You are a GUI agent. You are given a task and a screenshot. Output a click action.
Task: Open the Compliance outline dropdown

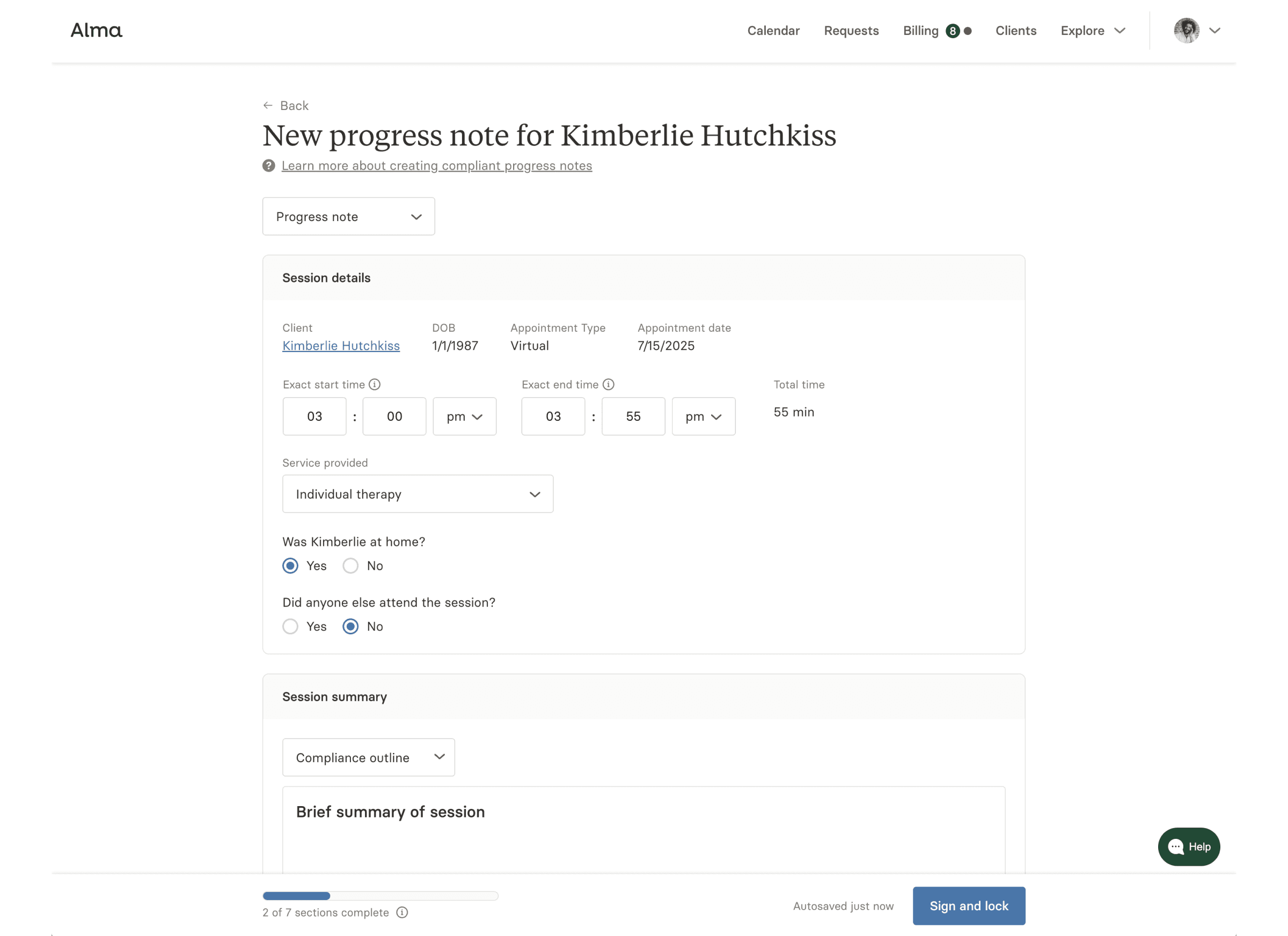[369, 757]
